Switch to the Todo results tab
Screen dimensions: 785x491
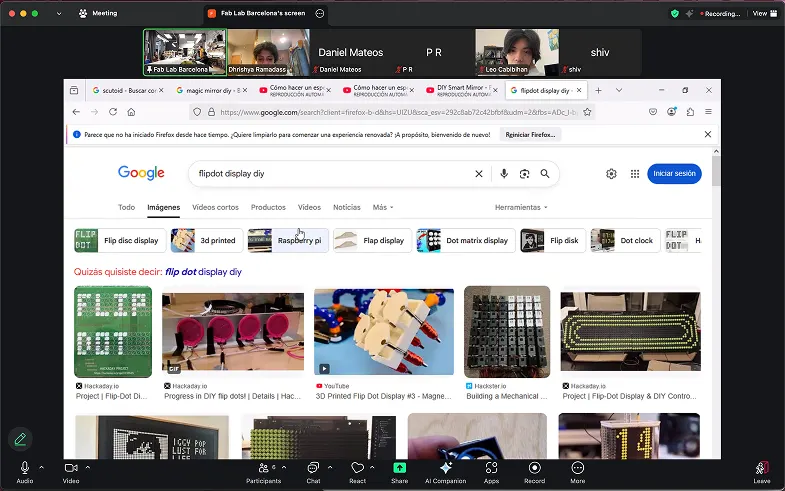click(x=127, y=207)
